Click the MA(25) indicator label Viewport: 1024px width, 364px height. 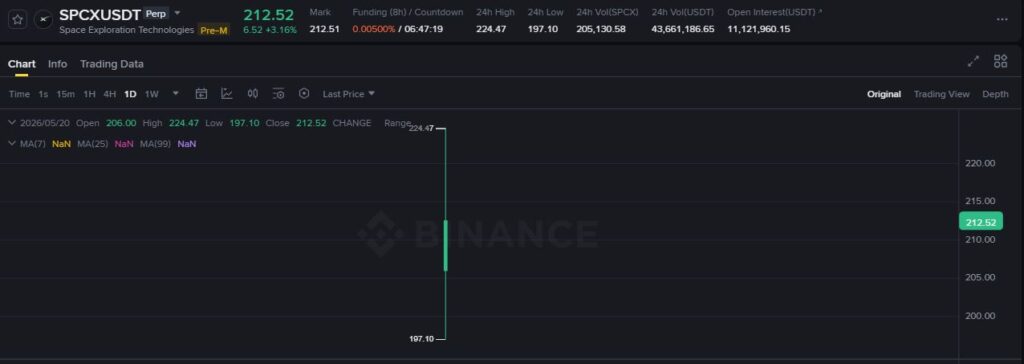(x=93, y=144)
